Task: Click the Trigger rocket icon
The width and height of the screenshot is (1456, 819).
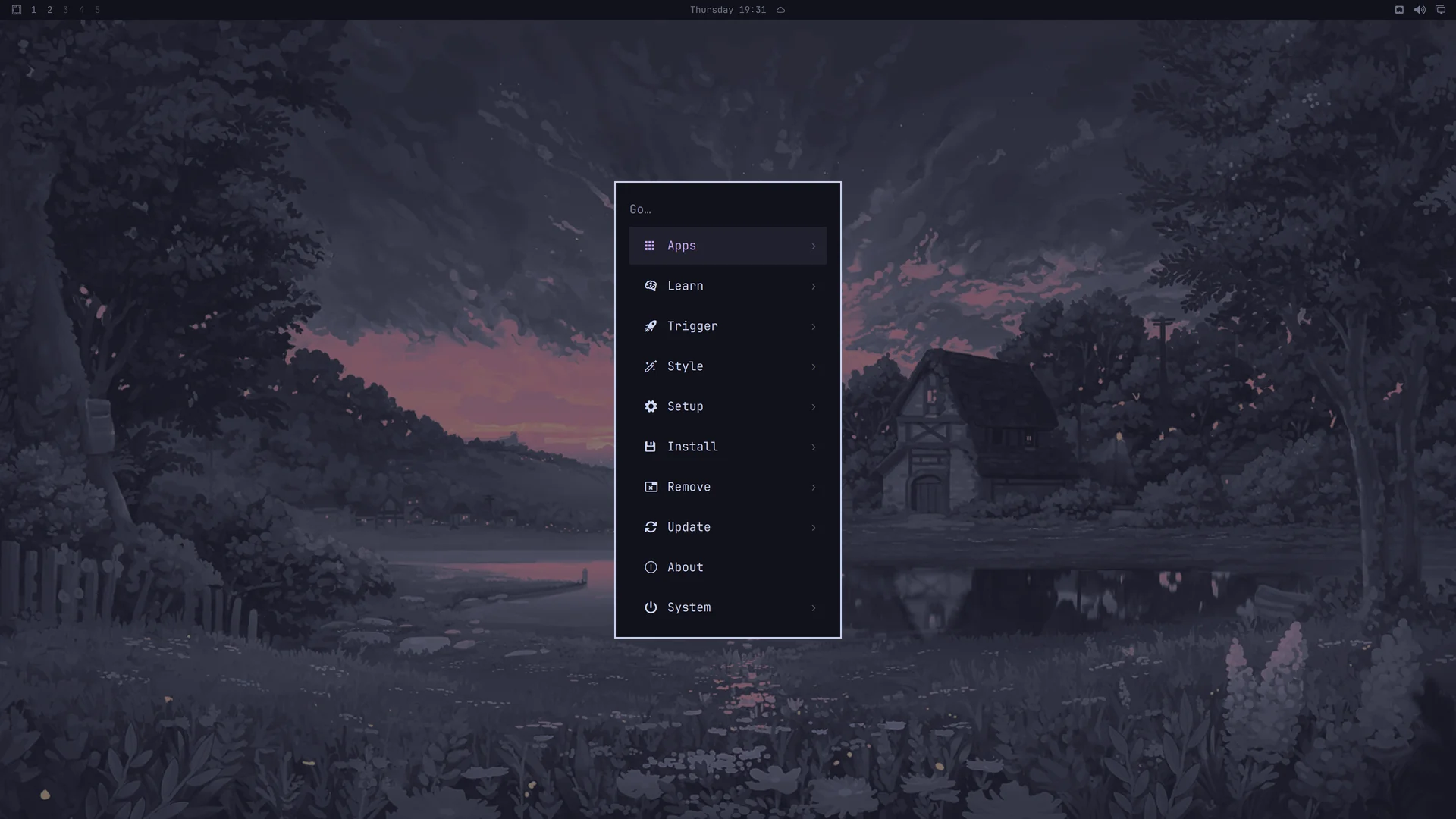Action: [x=651, y=326]
